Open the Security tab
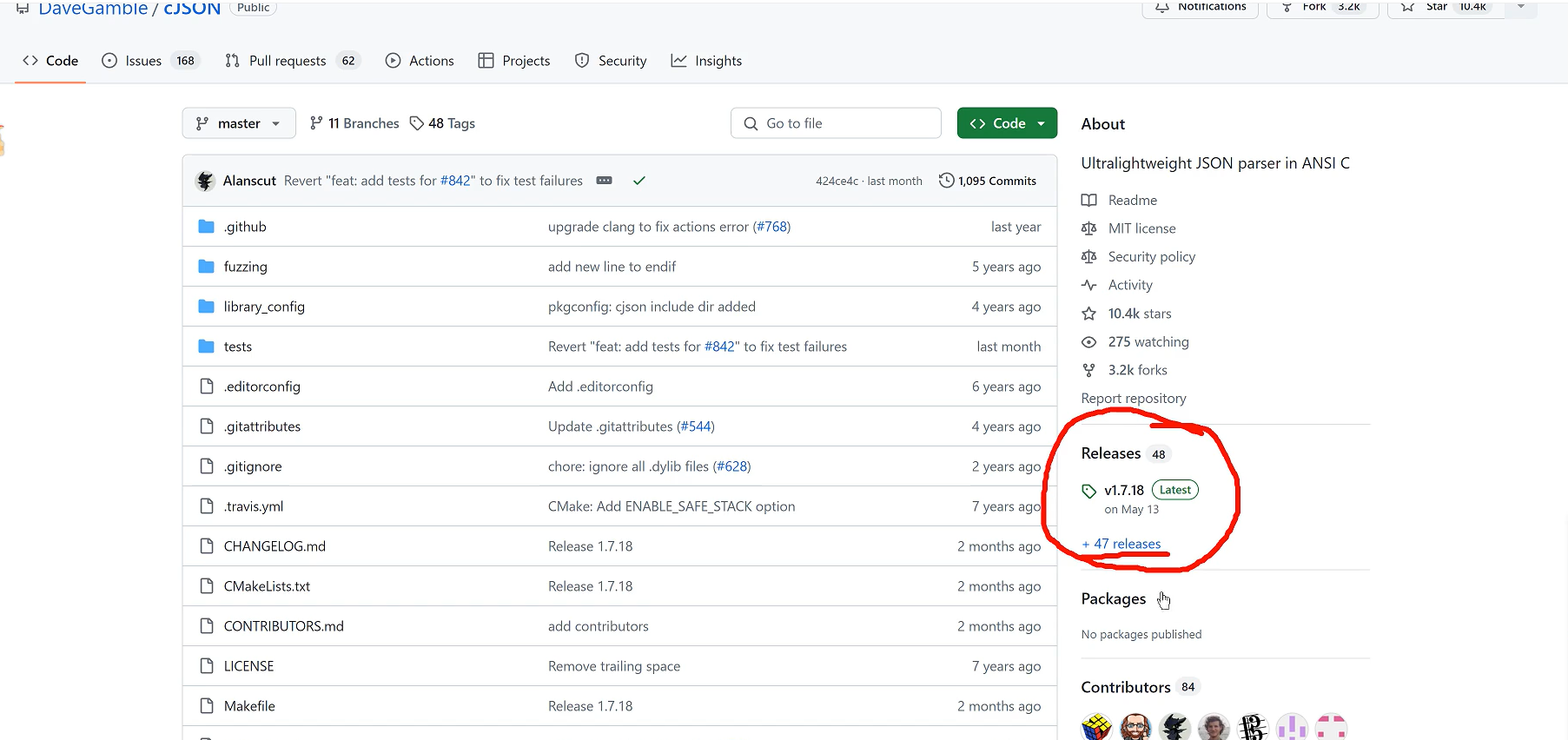The image size is (1568, 740). click(x=611, y=61)
